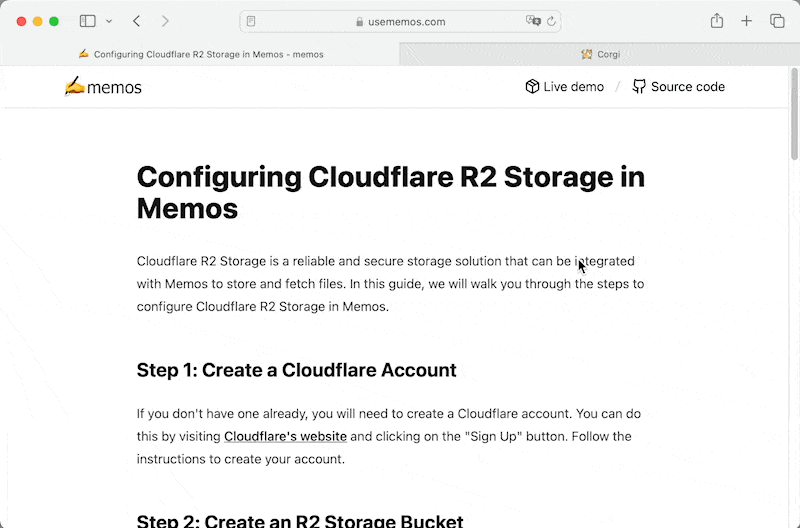Image resolution: width=800 pixels, height=528 pixels.
Task: Click the translate icon in address bar
Action: click(x=534, y=21)
